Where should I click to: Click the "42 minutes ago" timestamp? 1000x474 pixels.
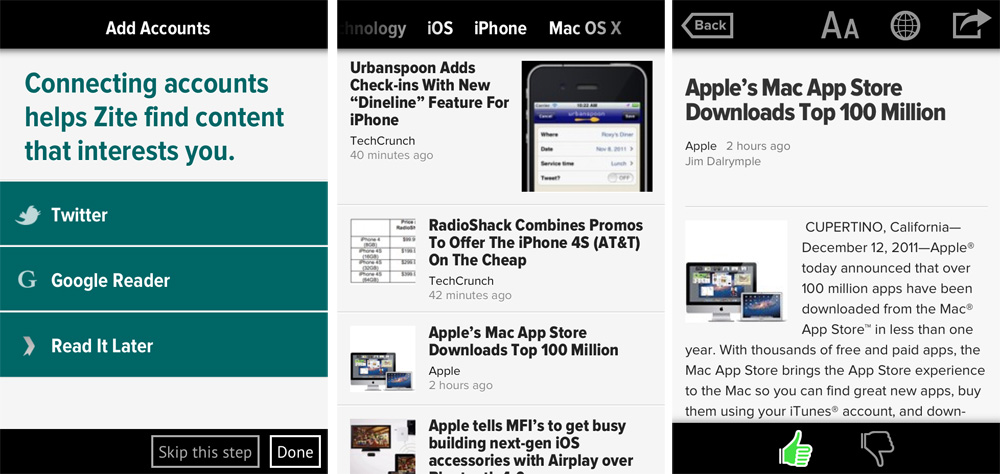click(x=470, y=295)
